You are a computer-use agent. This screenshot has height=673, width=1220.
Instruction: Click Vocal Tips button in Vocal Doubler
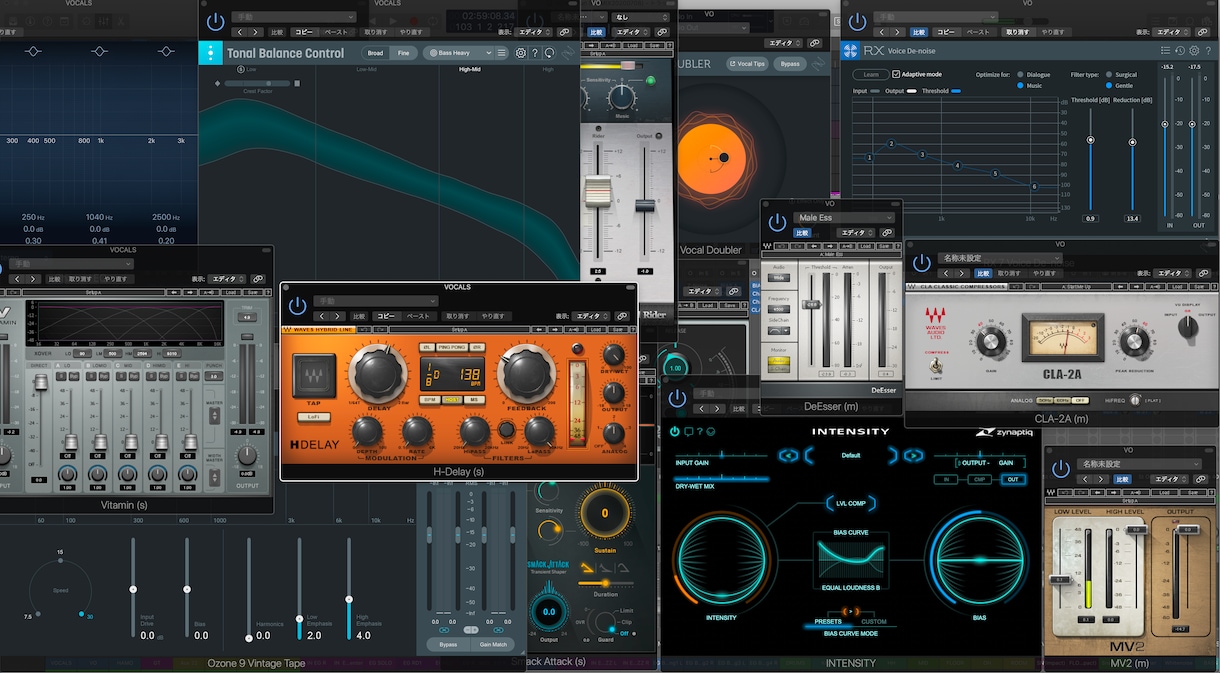(x=746, y=63)
